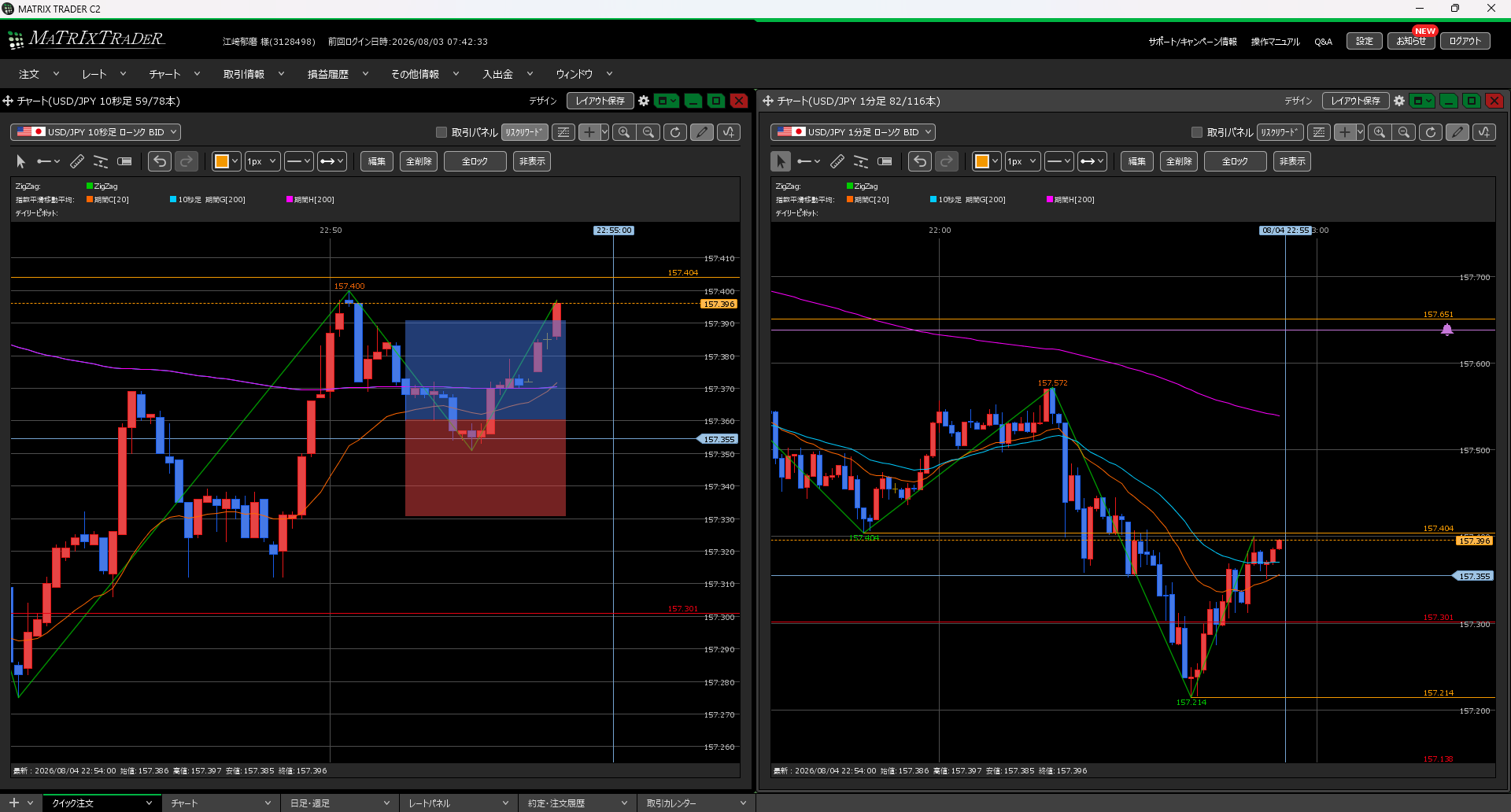Add a new bottom panel tab with plus
This screenshot has height=812, width=1511.
13,803
